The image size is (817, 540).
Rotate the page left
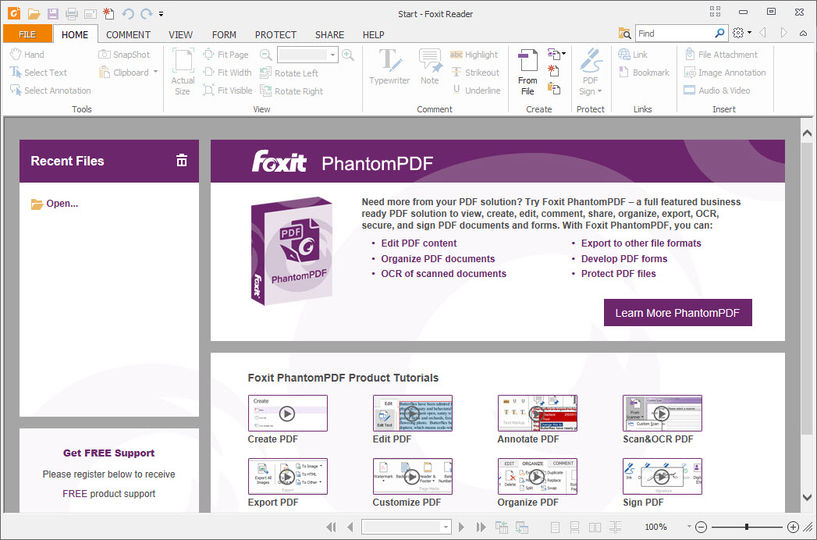pos(289,73)
